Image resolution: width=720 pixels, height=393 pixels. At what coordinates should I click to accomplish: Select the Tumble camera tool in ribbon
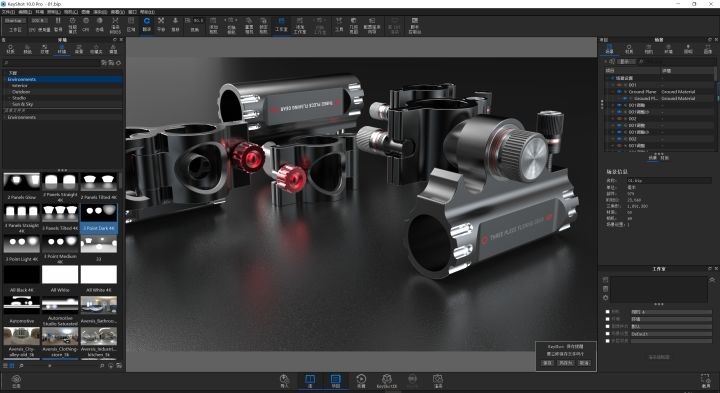(x=146, y=24)
